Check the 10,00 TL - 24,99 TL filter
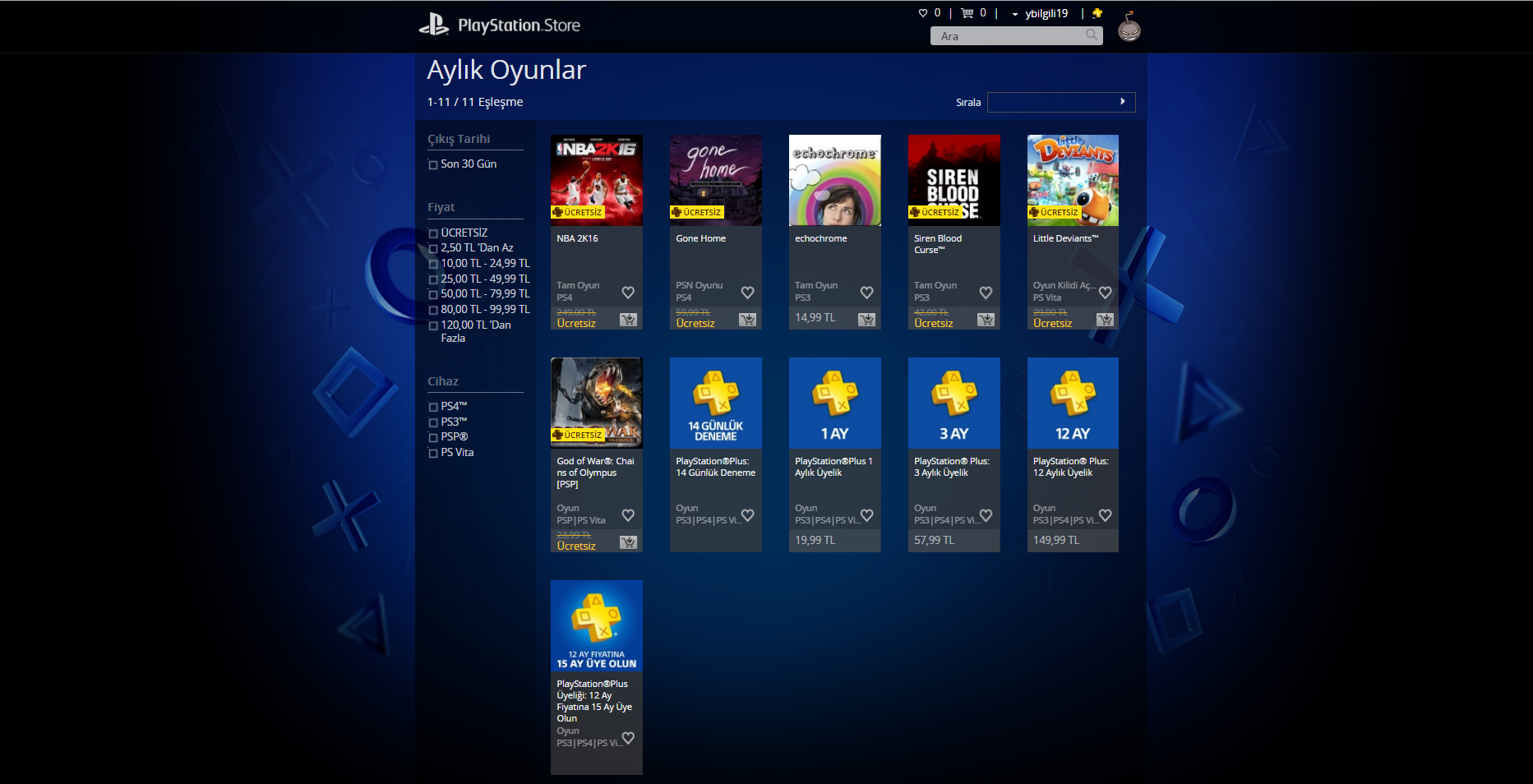1533x784 pixels. coord(433,264)
